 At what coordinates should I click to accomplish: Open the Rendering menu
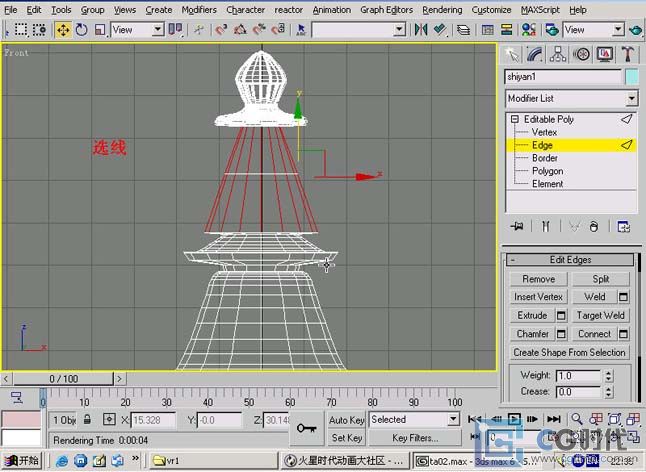coord(442,9)
